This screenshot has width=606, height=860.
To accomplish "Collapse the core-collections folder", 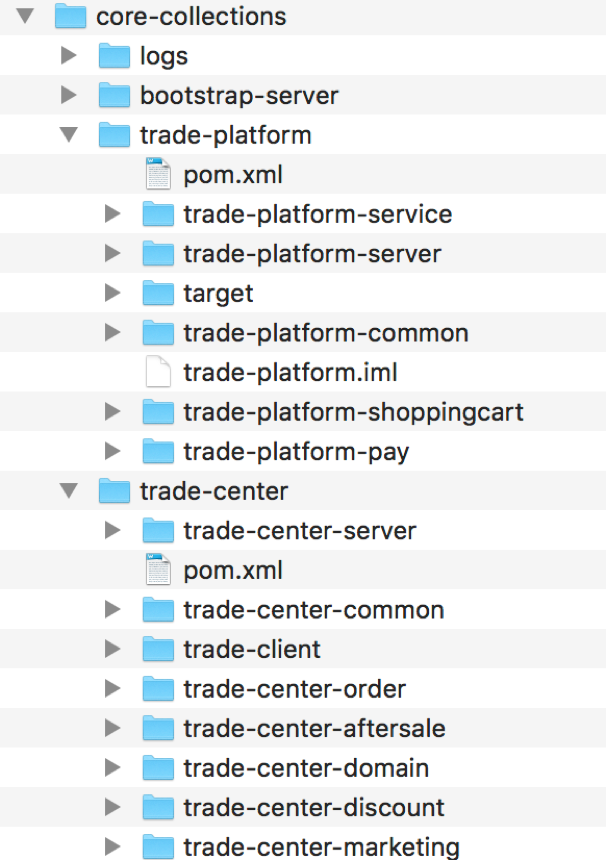I will coord(25,16).
